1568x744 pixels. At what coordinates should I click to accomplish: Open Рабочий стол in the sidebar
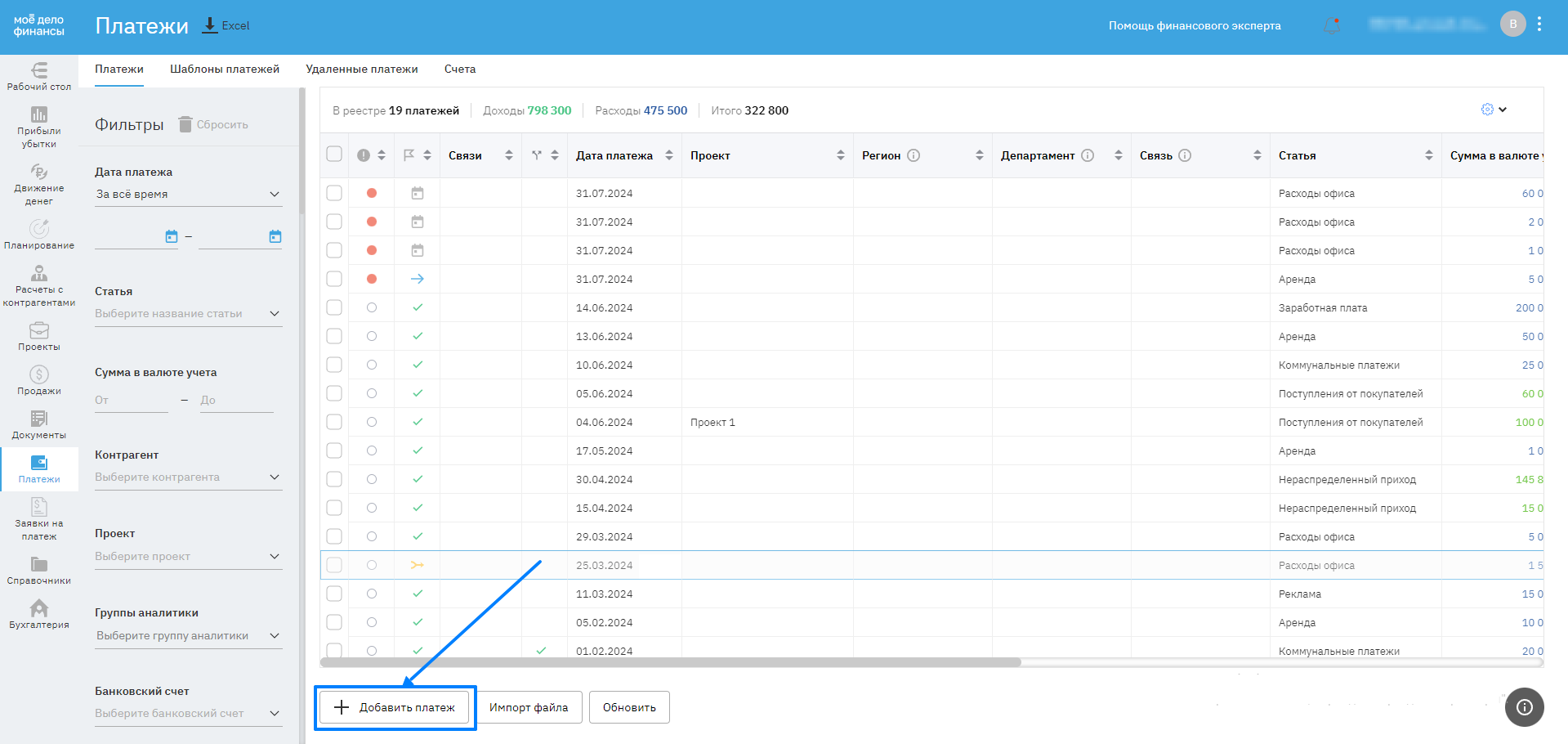[38, 75]
